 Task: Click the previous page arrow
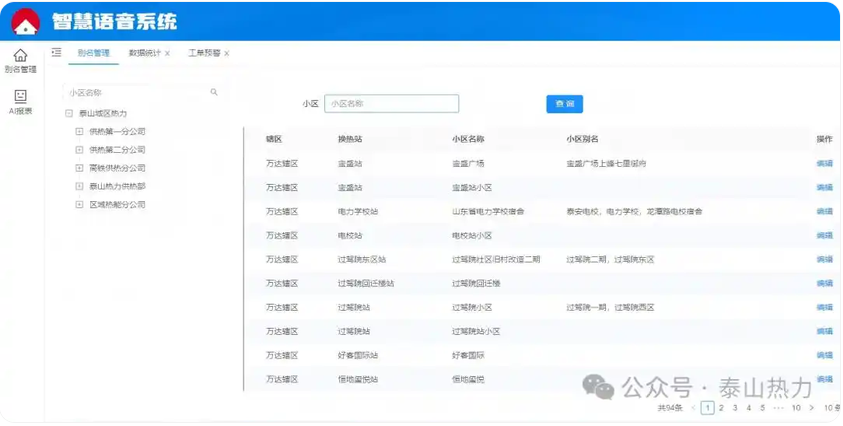(694, 408)
